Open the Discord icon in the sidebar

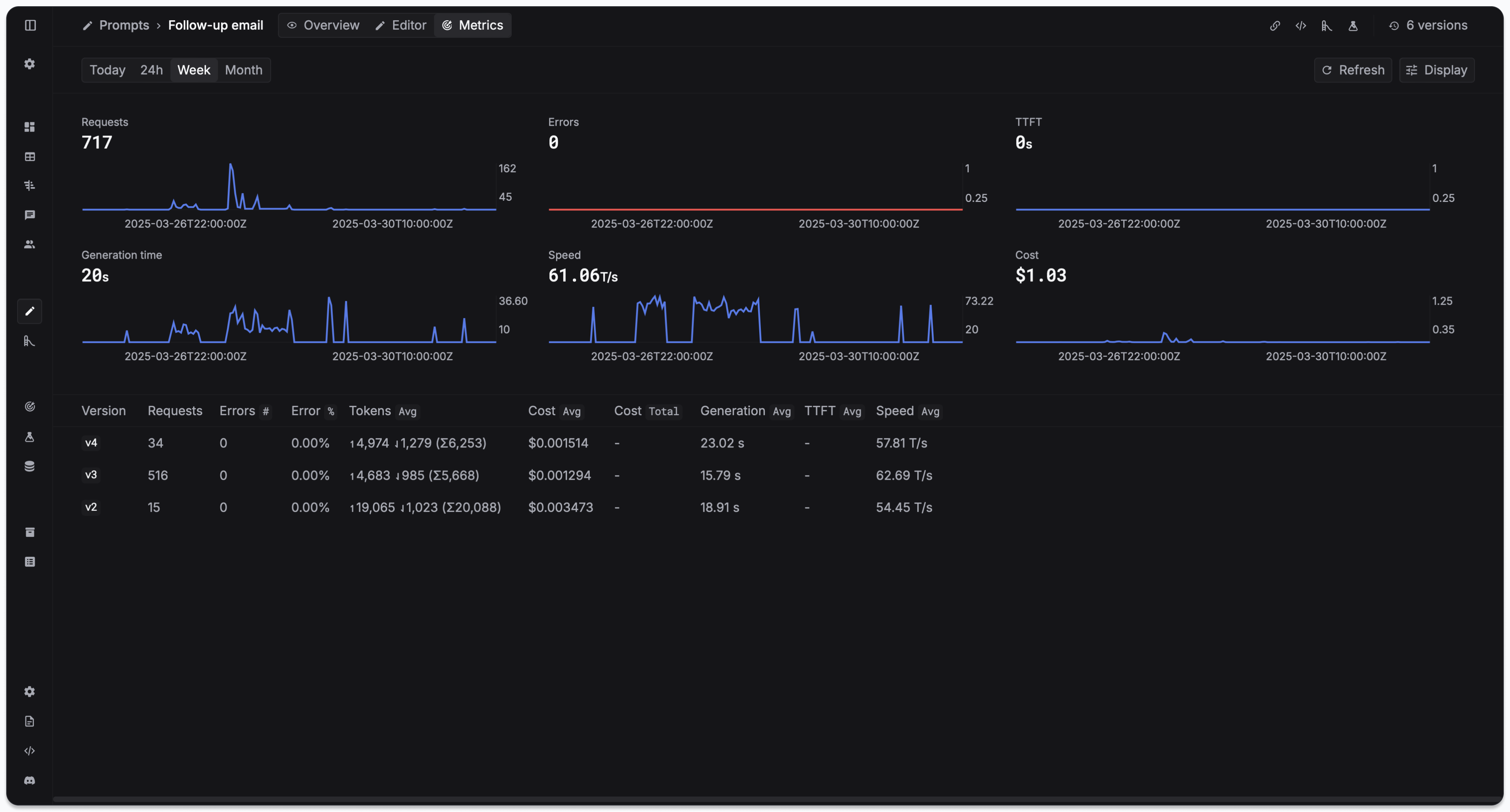(29, 781)
